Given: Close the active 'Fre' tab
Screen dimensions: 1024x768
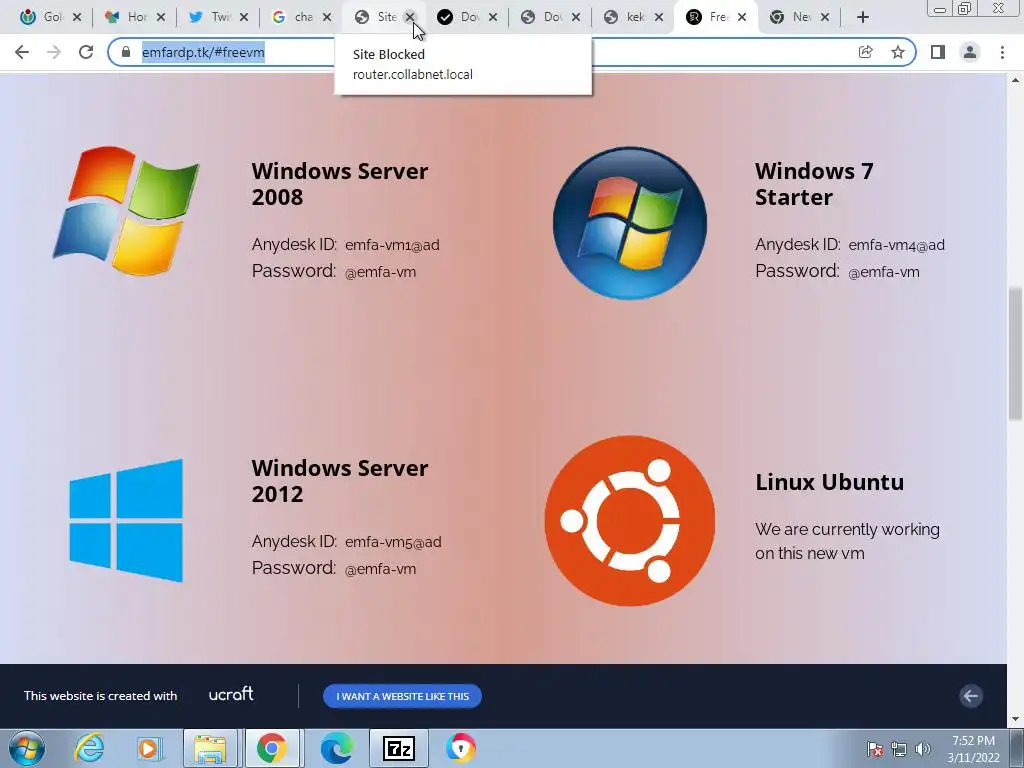Looking at the screenshot, I should pyautogui.click(x=742, y=18).
